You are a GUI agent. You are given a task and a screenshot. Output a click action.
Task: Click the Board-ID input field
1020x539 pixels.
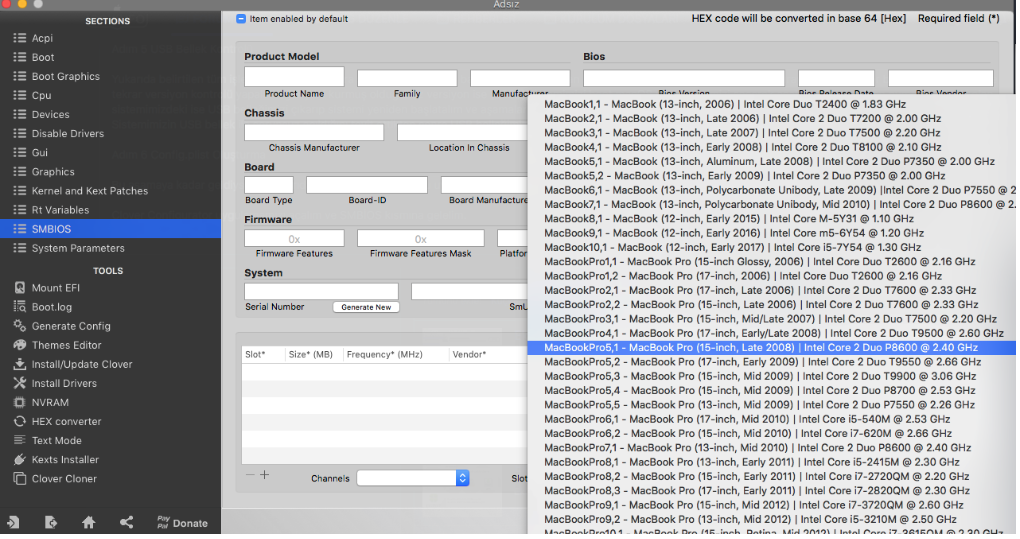click(x=367, y=185)
